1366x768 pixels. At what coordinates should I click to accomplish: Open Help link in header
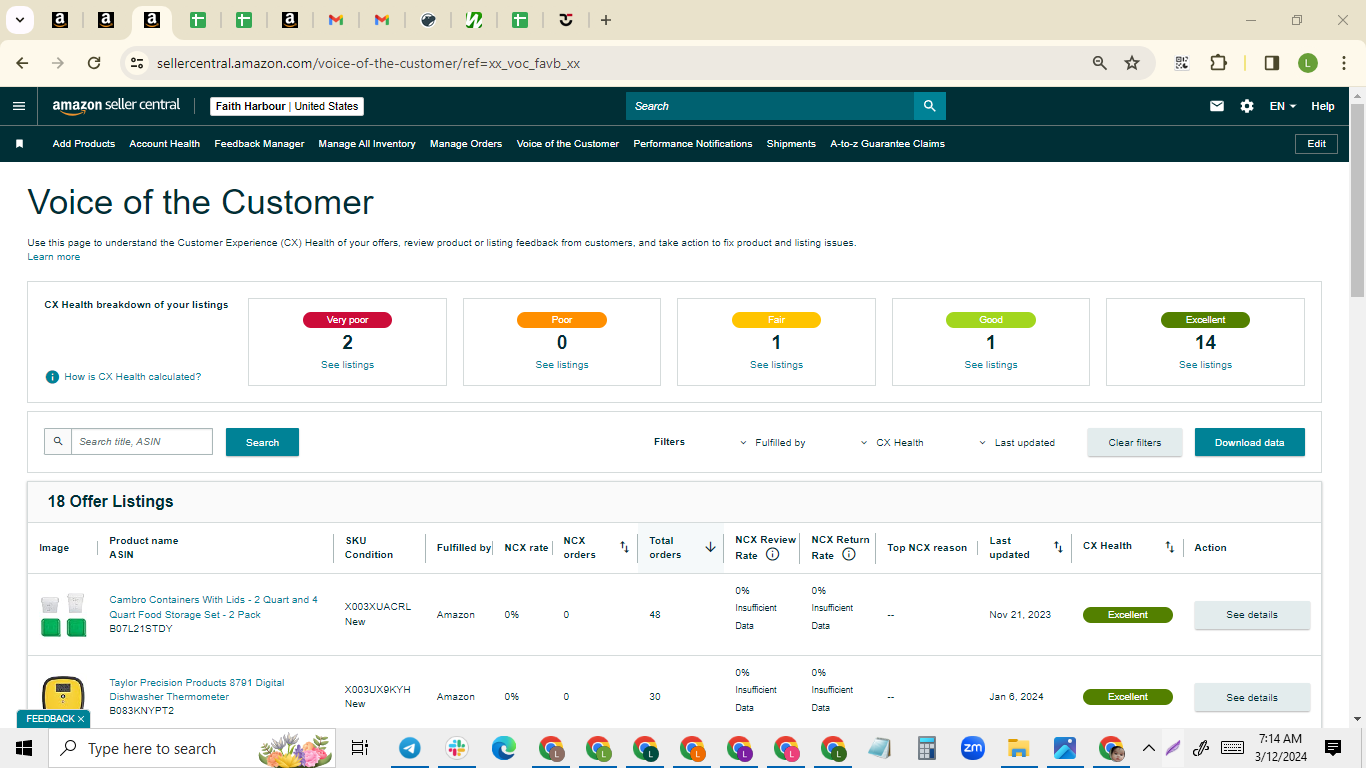tap(1322, 106)
